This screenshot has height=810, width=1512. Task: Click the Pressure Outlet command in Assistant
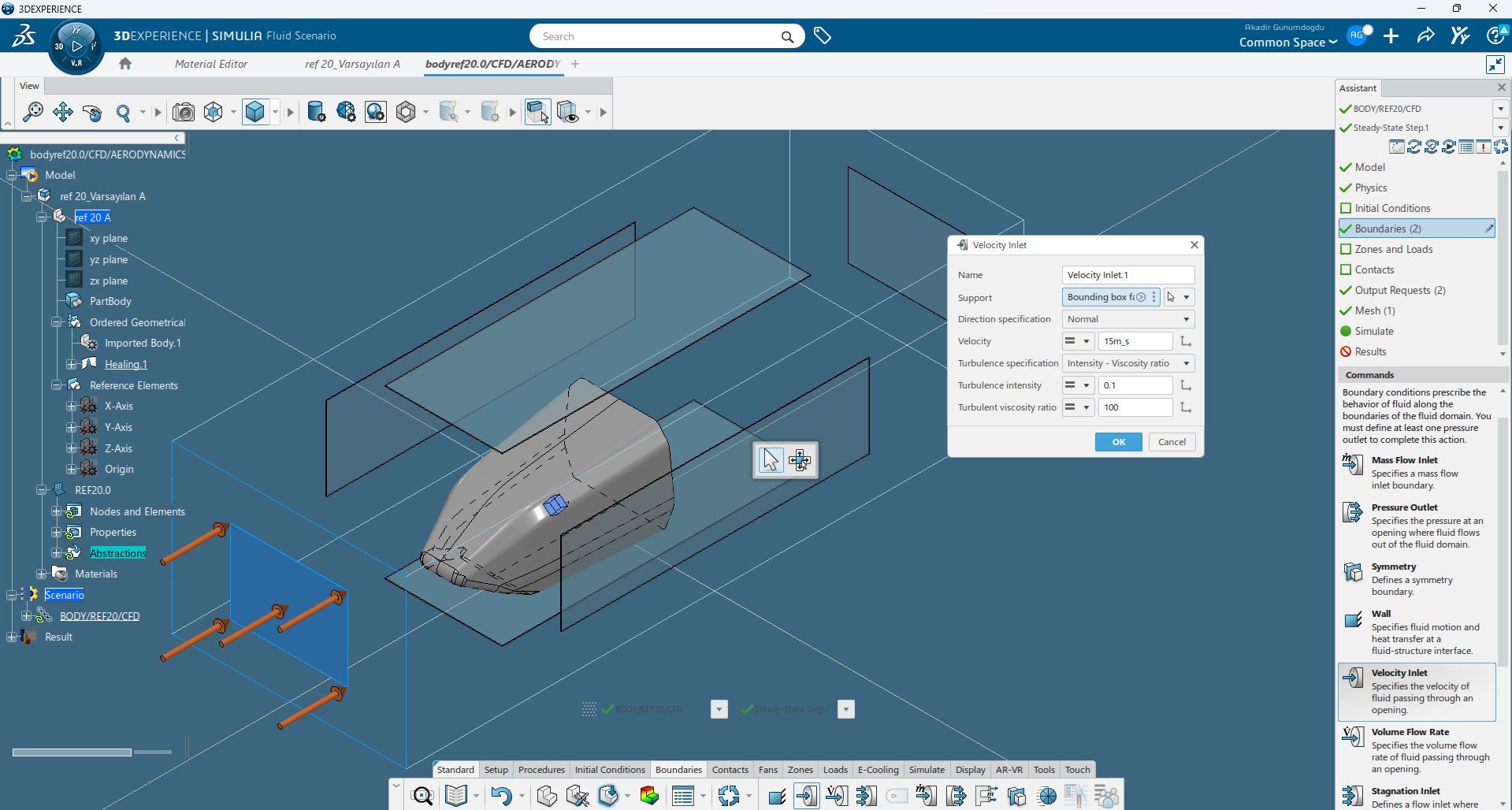[x=1417, y=526]
